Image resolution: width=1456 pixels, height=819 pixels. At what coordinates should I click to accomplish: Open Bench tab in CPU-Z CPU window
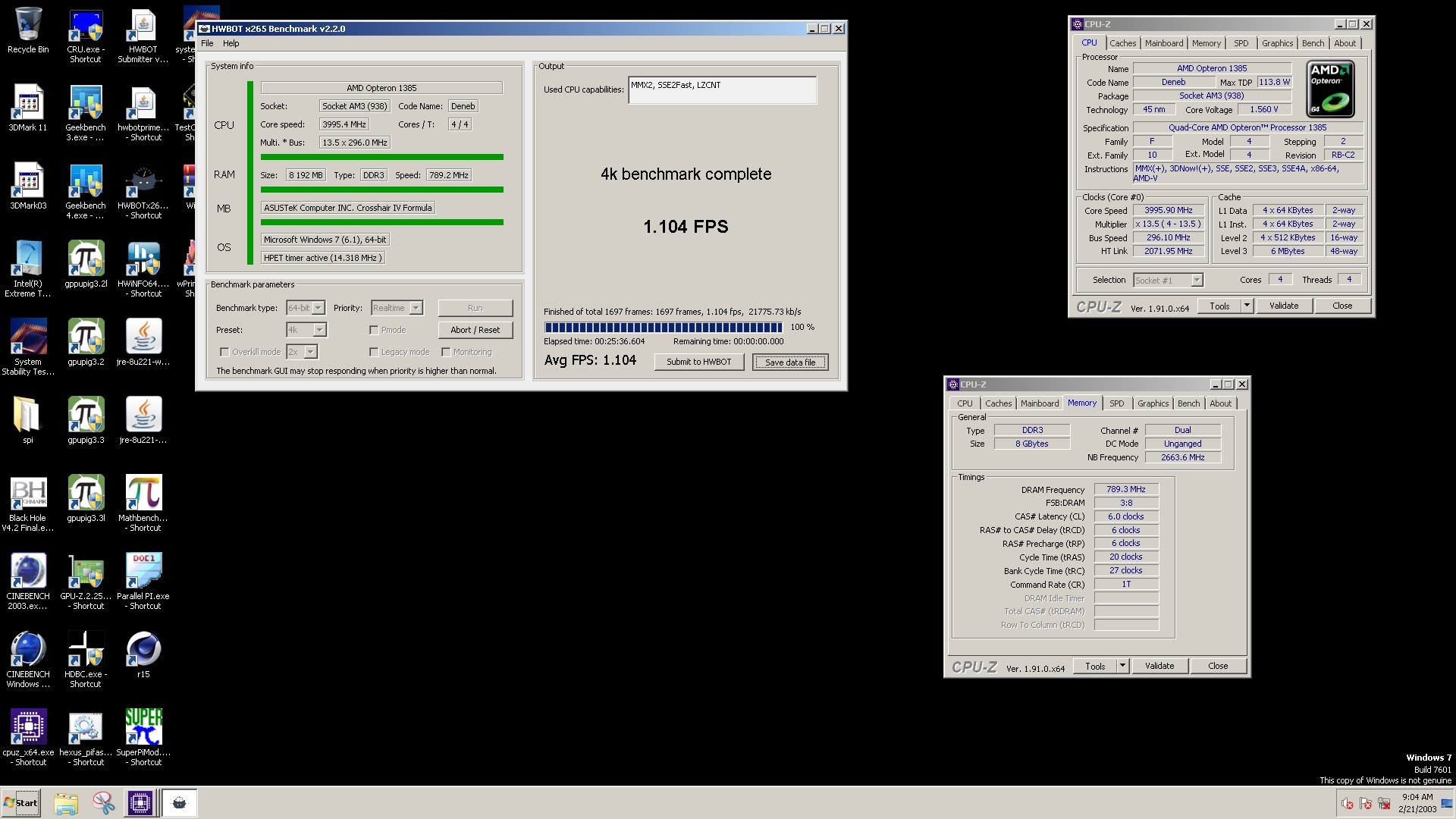point(1313,43)
